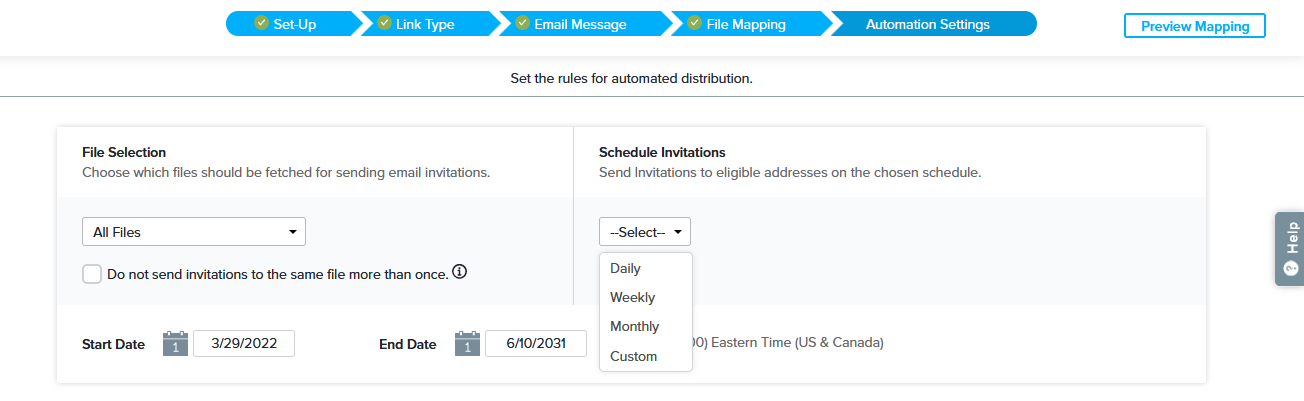Click the Set-Up step checkmark icon

(261, 23)
